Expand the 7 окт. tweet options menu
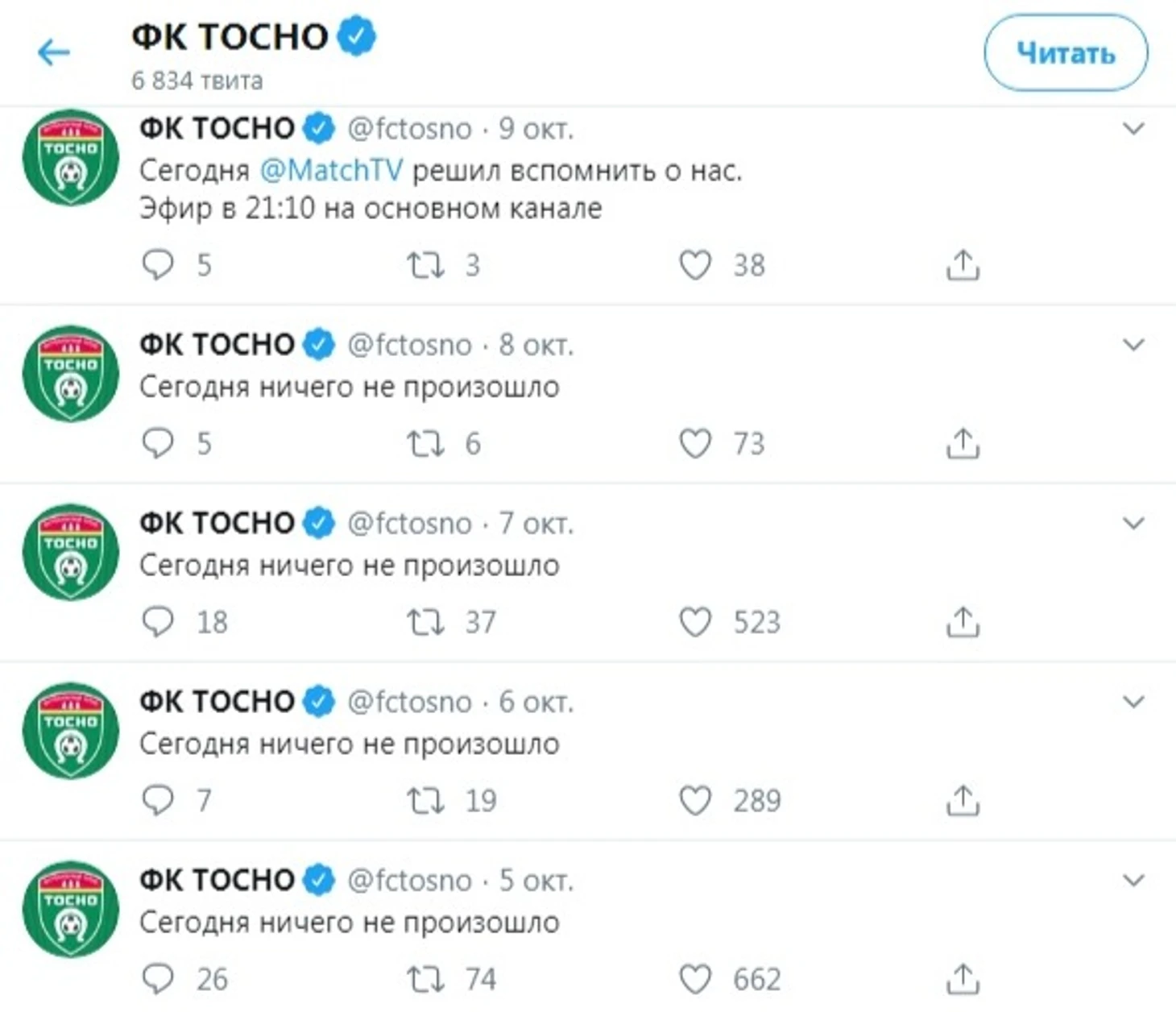Viewport: 1176px width, 1012px height. coord(1133,524)
